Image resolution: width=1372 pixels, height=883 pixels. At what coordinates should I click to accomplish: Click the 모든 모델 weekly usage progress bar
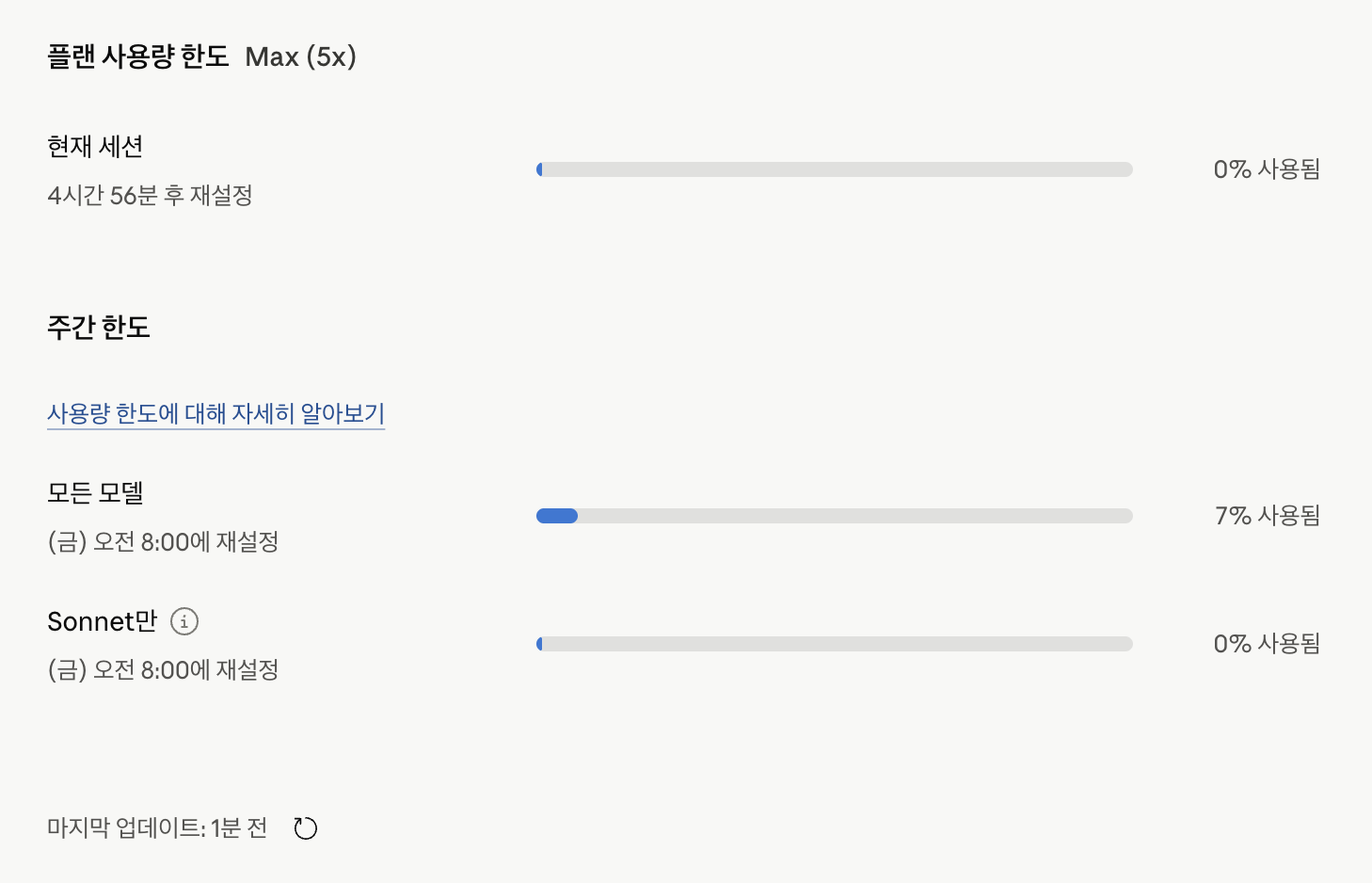(x=835, y=516)
